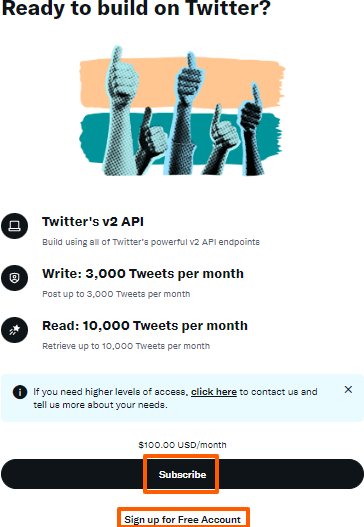Click 'Post up to 3,000 Tweets' description
The width and height of the screenshot is (364, 527).
point(116,294)
